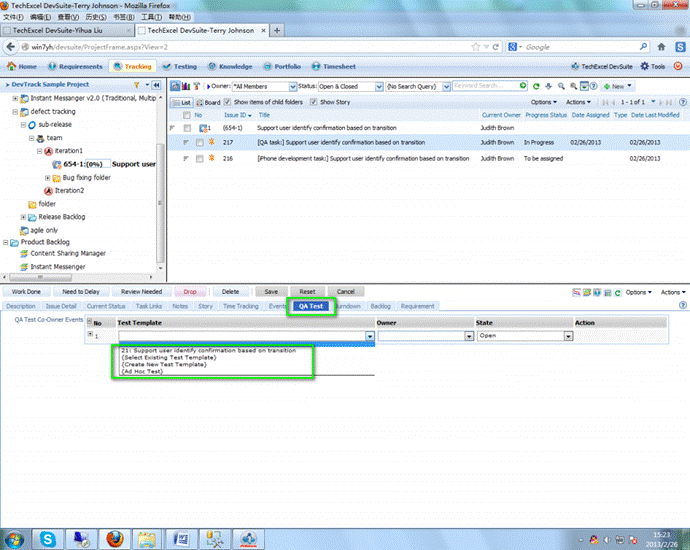Click the Cancel button
This screenshot has width=690, height=550.
pyautogui.click(x=345, y=292)
